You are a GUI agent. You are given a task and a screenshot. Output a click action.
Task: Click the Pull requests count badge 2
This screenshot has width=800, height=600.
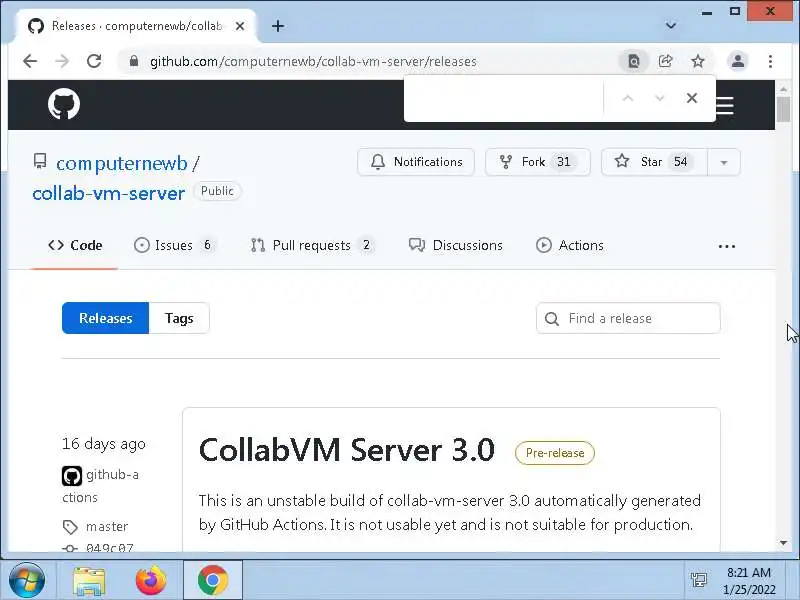(366, 245)
